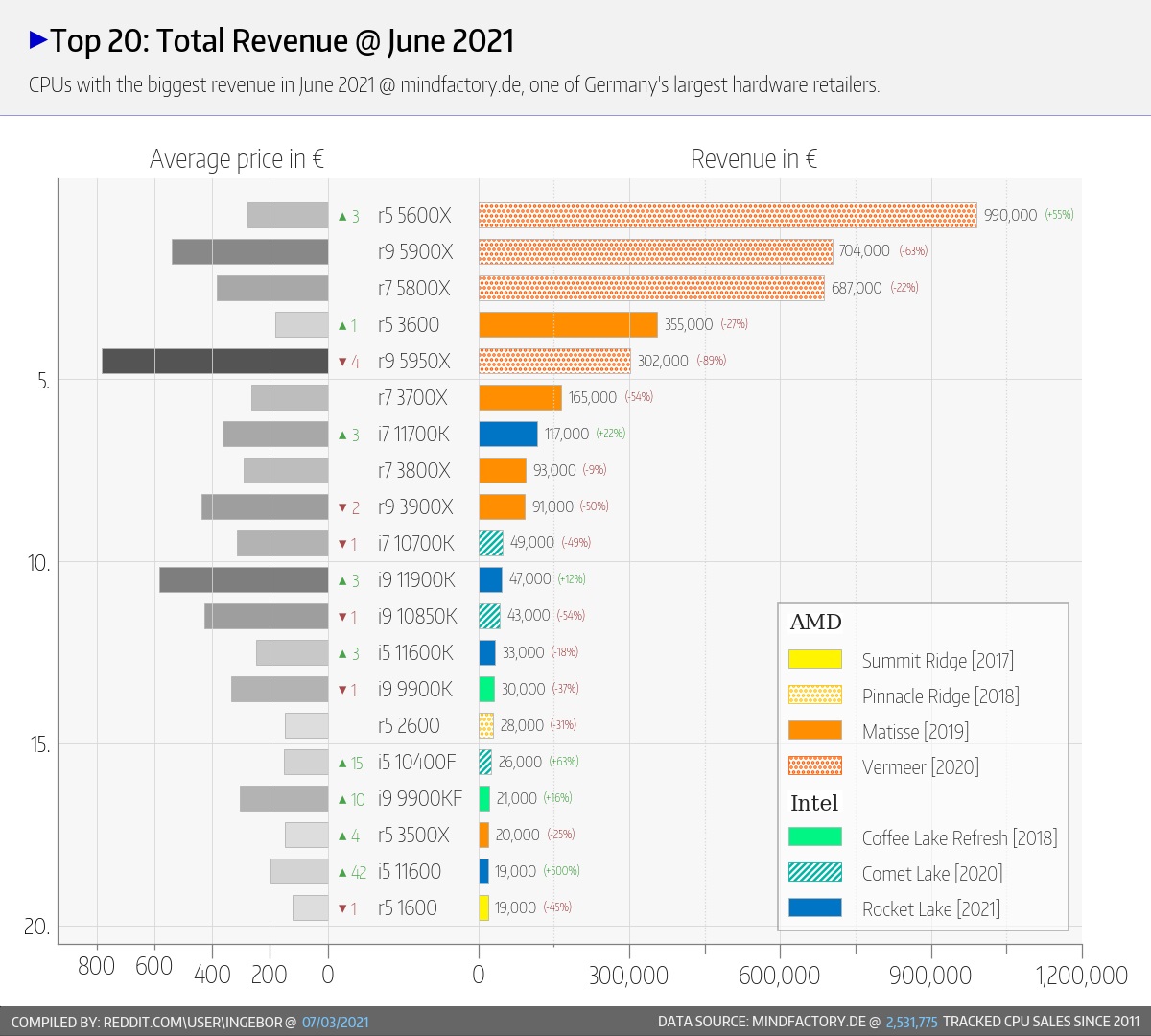1151x1036 pixels.
Task: Click the 'Comet Lake [2020]' legend label
Action: (932, 873)
